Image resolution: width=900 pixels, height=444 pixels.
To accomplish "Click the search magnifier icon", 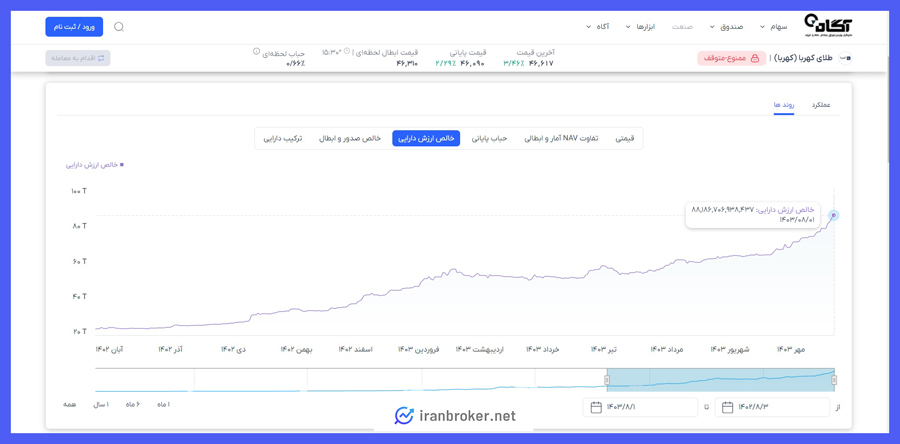I will [x=119, y=27].
